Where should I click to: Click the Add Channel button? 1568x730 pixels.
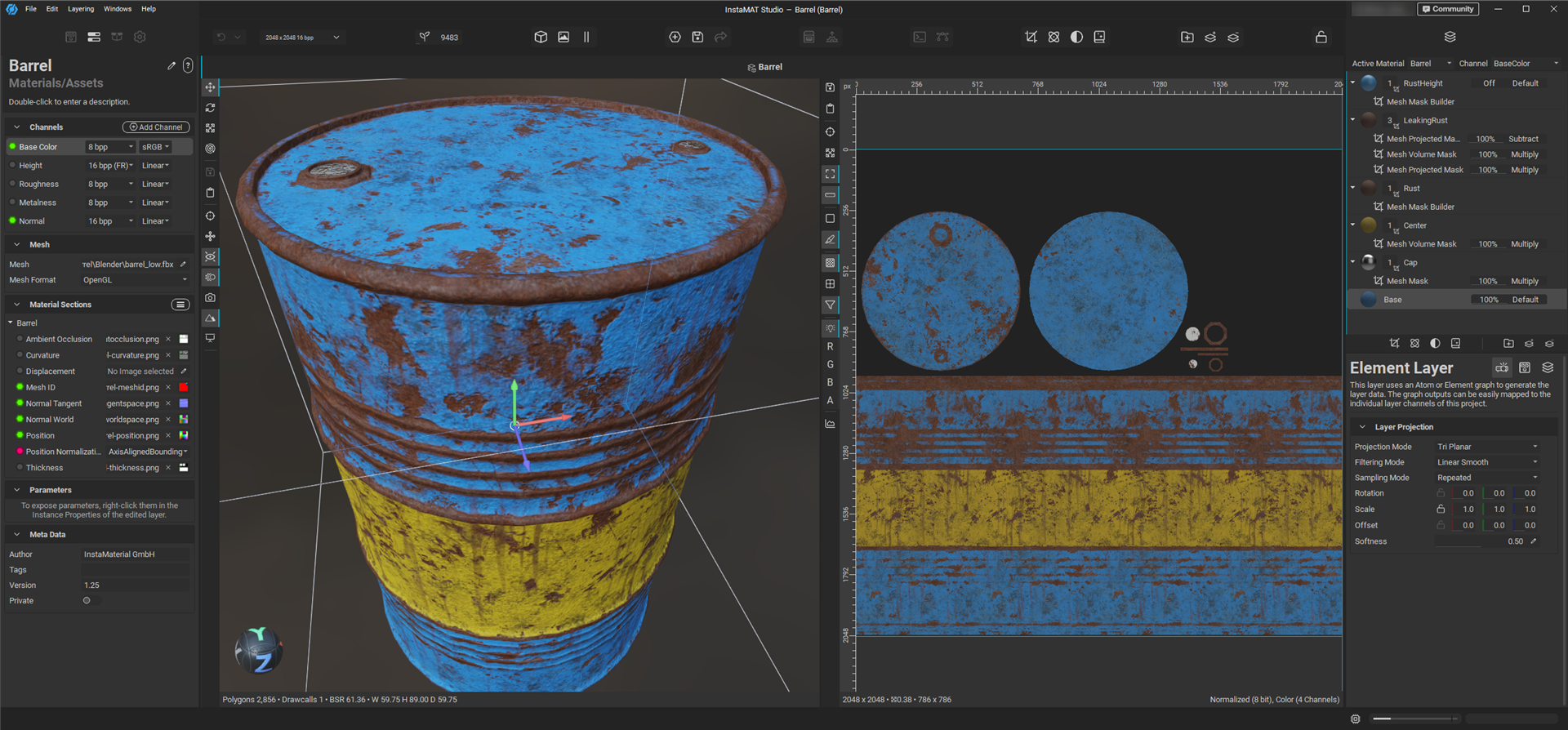[156, 127]
